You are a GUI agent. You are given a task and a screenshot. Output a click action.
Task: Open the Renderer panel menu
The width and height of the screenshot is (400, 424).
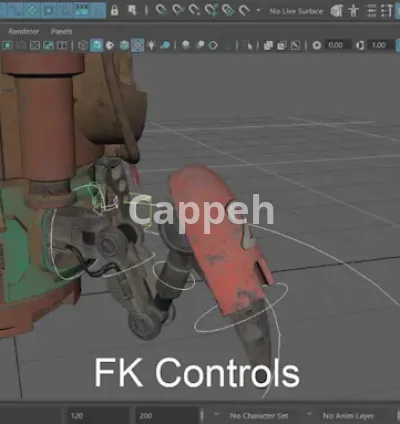[24, 31]
